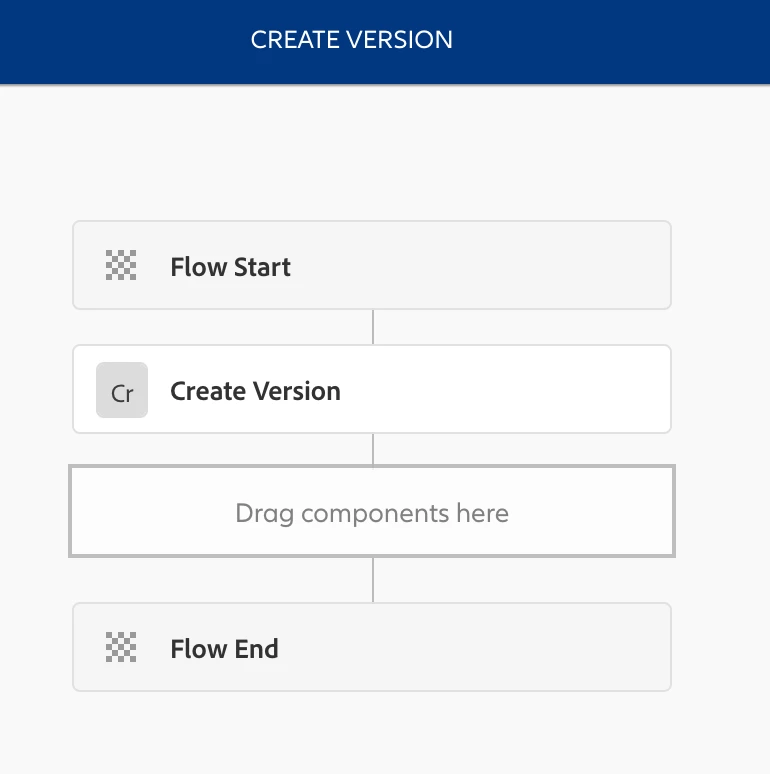Click the Cr icon of Create Version step
Viewport: 770px width, 774px height.
122,390
